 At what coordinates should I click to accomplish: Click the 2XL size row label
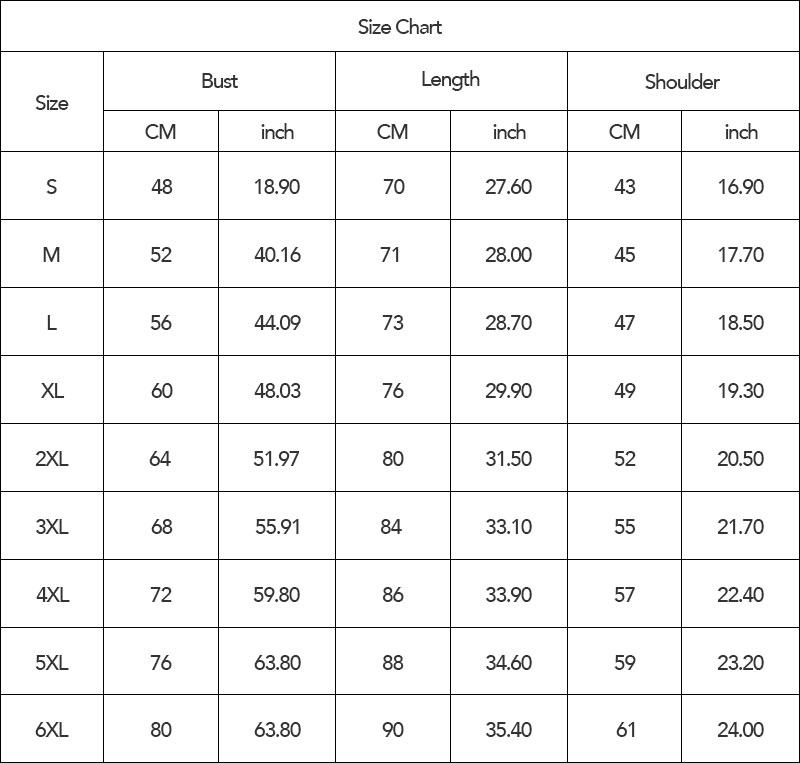[52, 459]
